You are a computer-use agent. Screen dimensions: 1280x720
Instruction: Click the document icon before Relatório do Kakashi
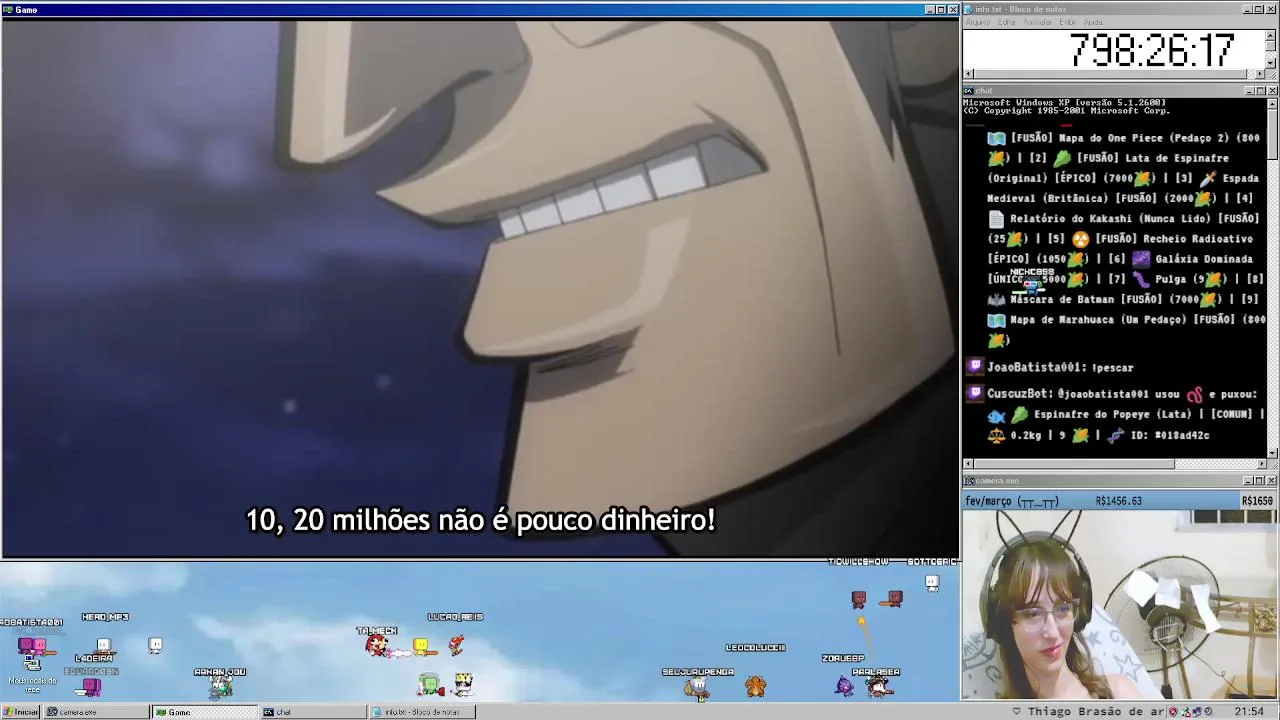[x=996, y=218]
